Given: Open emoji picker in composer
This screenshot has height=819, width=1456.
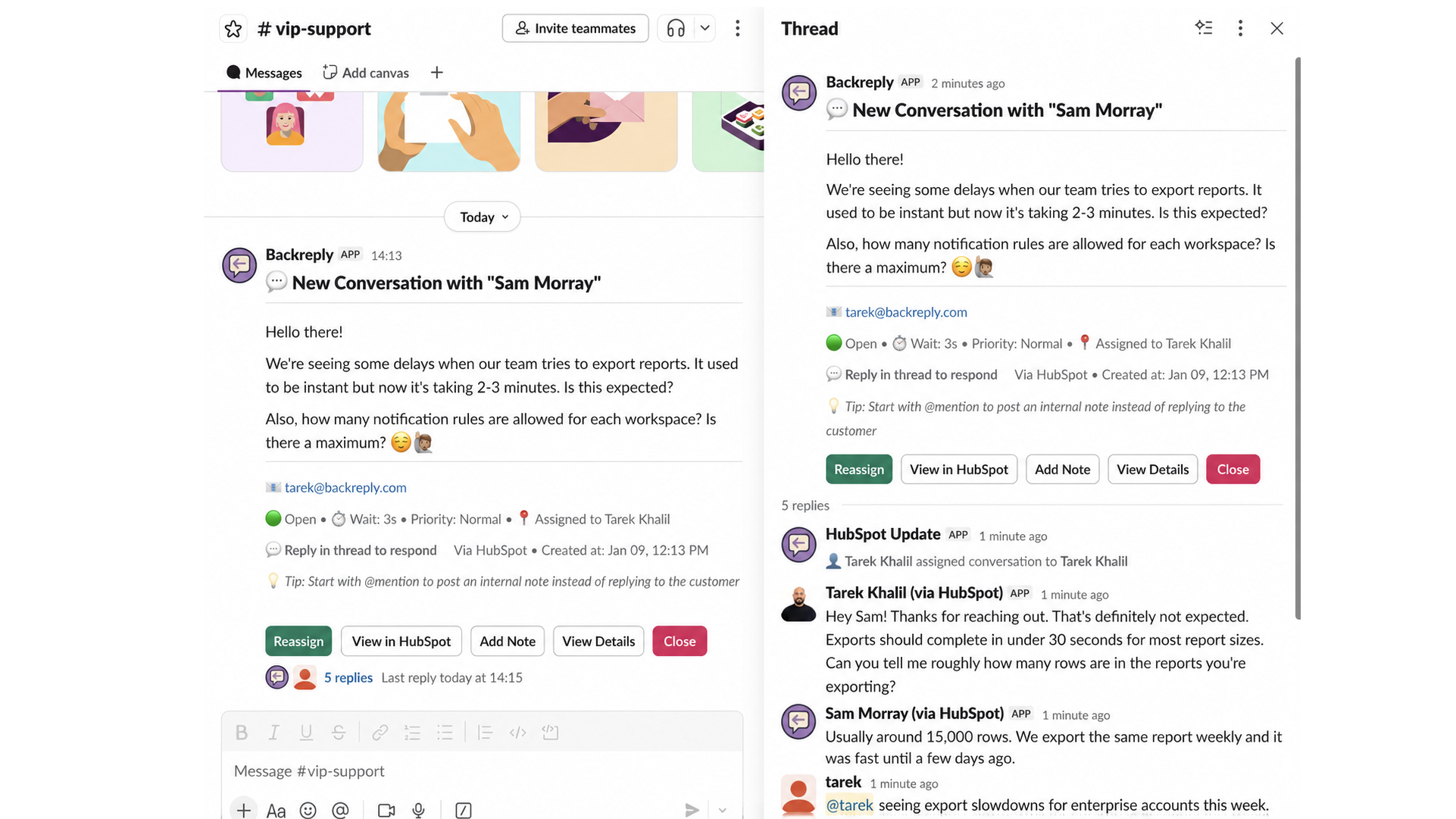Looking at the screenshot, I should point(308,811).
